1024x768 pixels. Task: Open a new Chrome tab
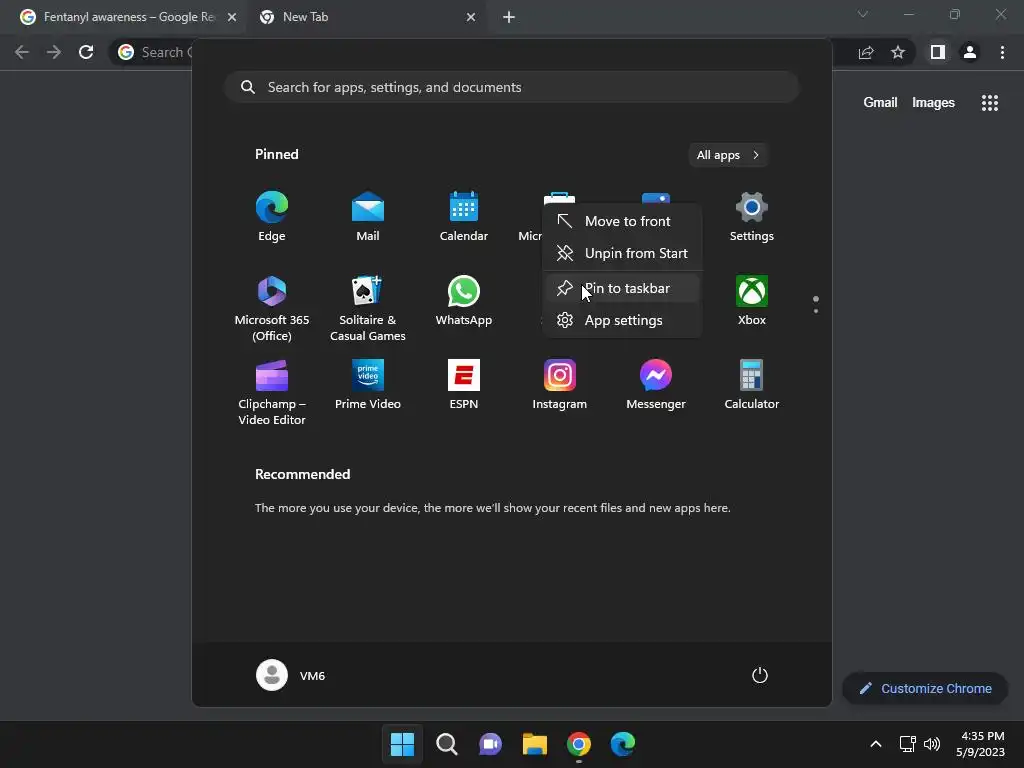tap(509, 18)
